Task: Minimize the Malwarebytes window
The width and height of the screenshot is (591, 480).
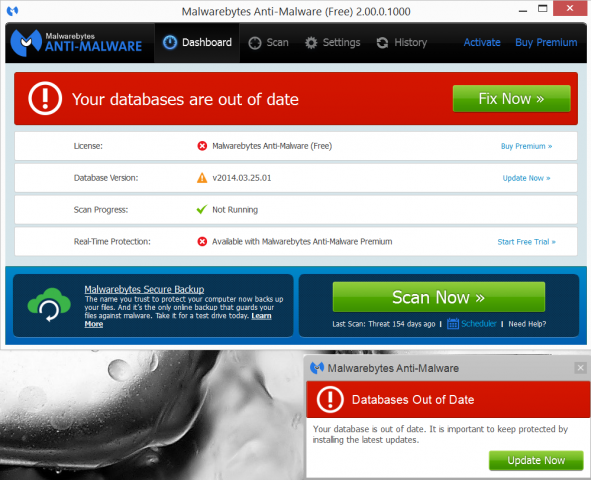Action: tap(523, 10)
